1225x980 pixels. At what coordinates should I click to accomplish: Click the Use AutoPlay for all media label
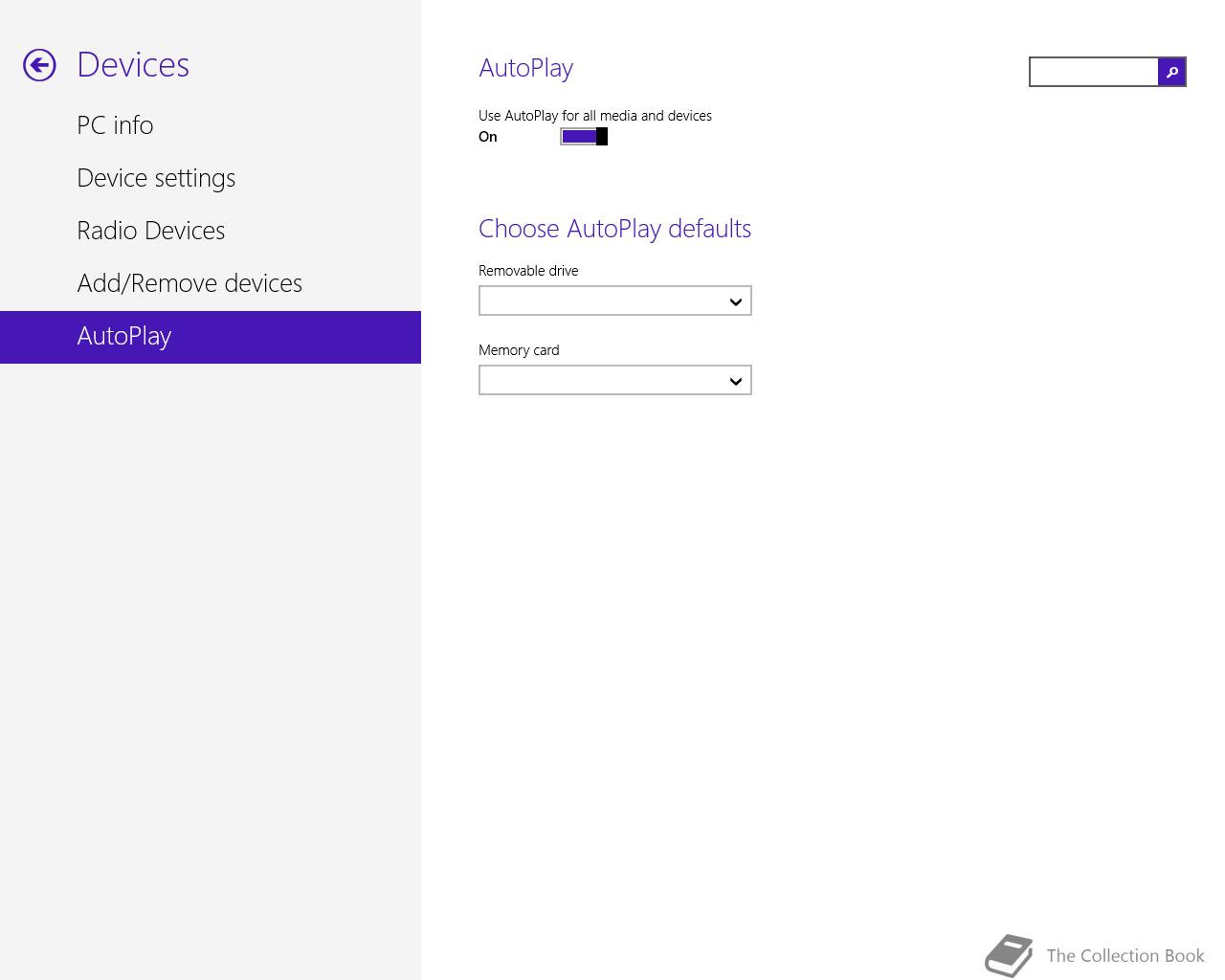tap(594, 116)
